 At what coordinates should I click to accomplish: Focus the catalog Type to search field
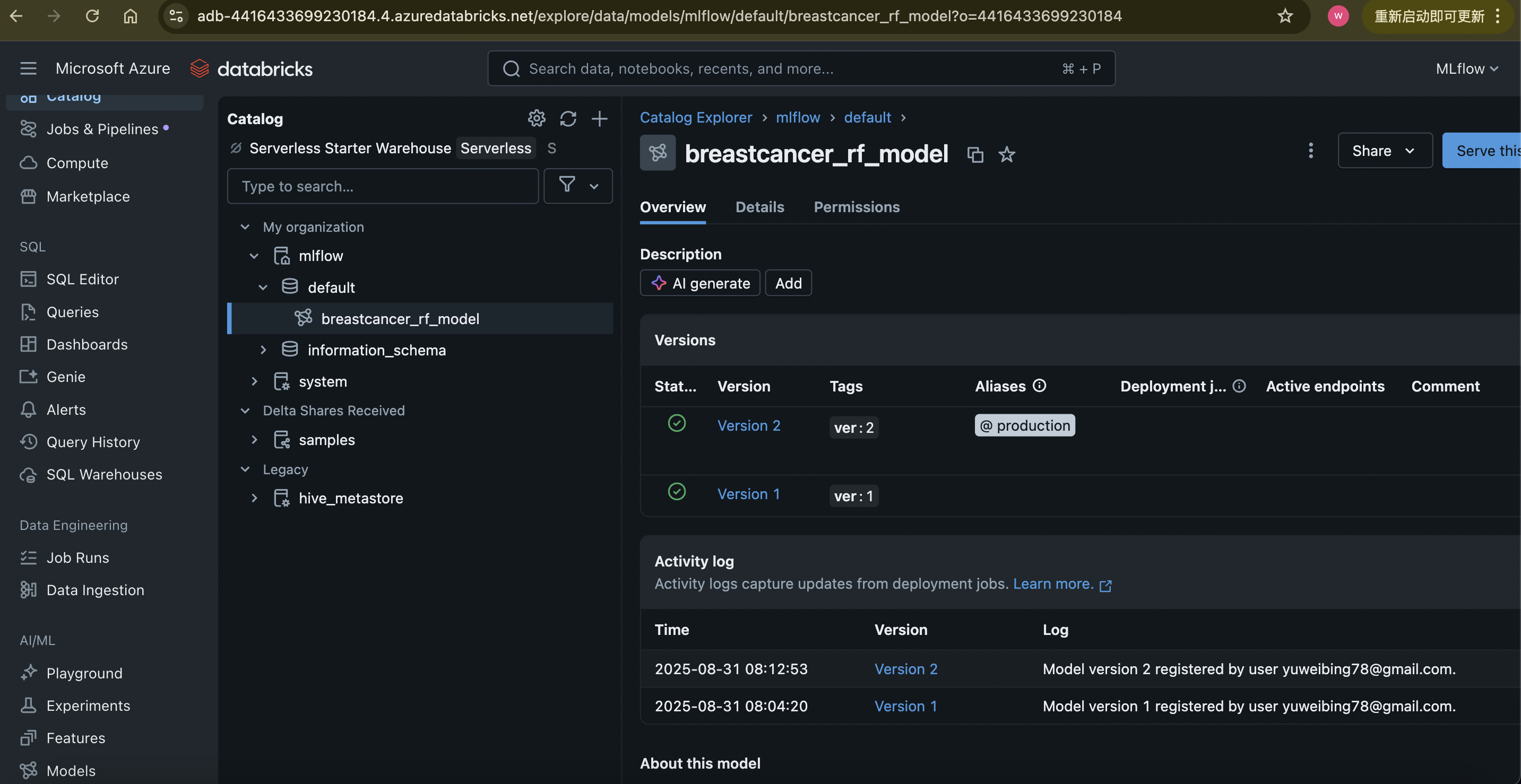point(383,186)
